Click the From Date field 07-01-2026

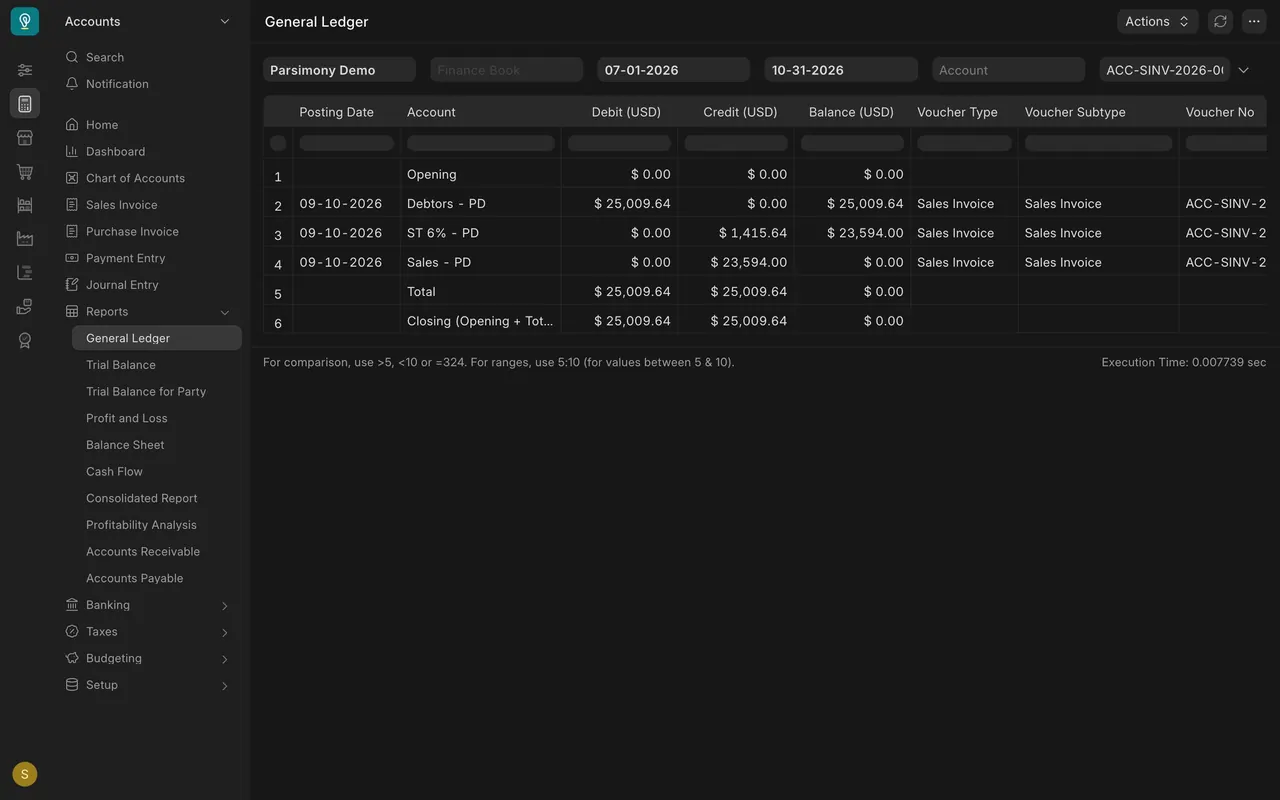click(x=674, y=70)
